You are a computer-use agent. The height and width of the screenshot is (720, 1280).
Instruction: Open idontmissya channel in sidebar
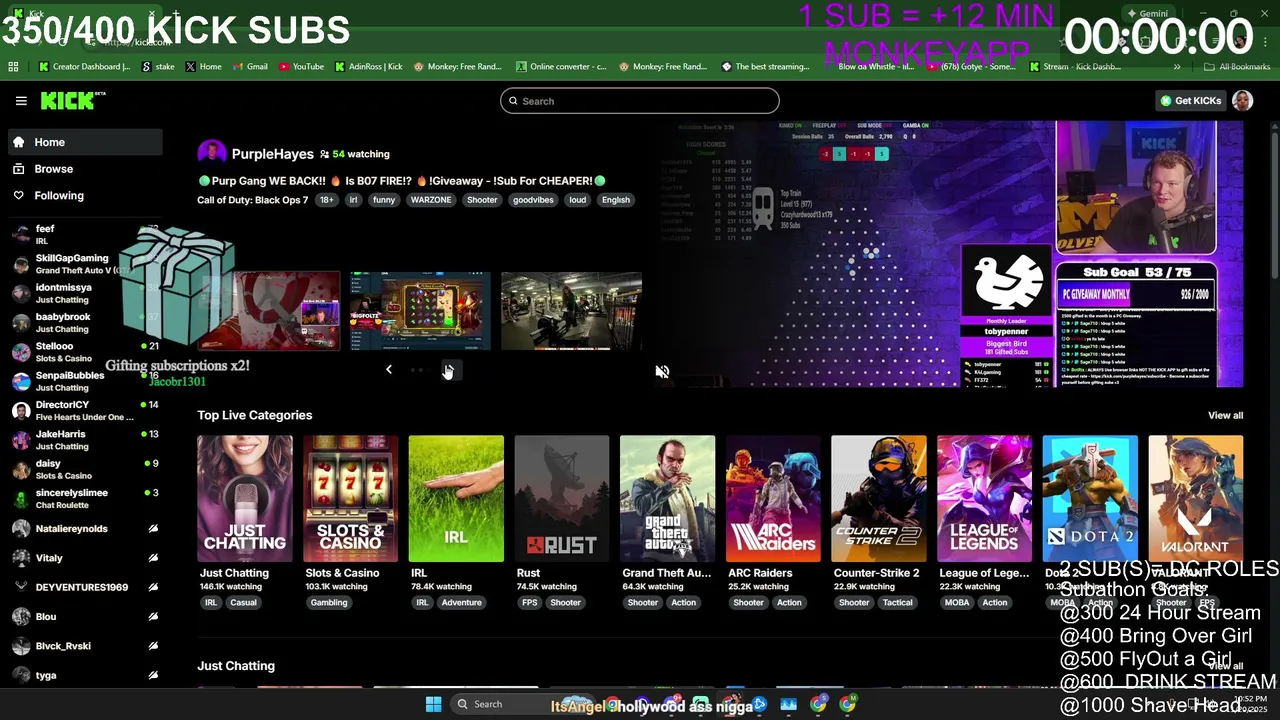coord(84,293)
